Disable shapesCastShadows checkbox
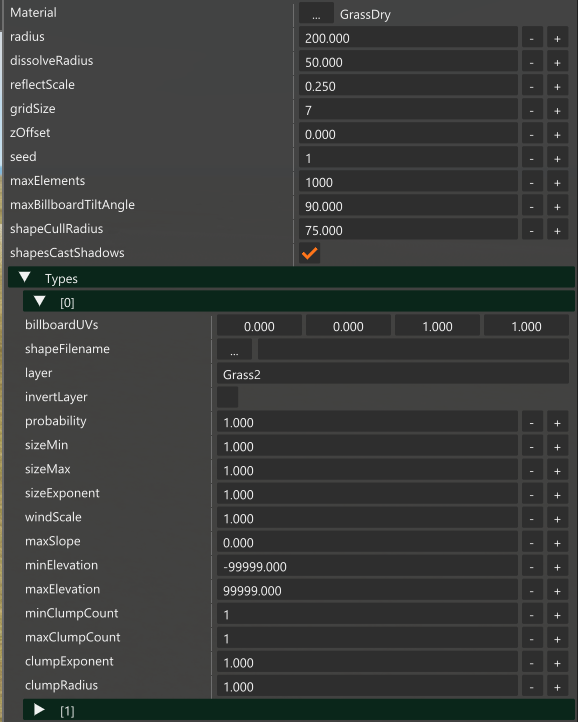Viewport: 578px width, 722px height. pos(309,253)
